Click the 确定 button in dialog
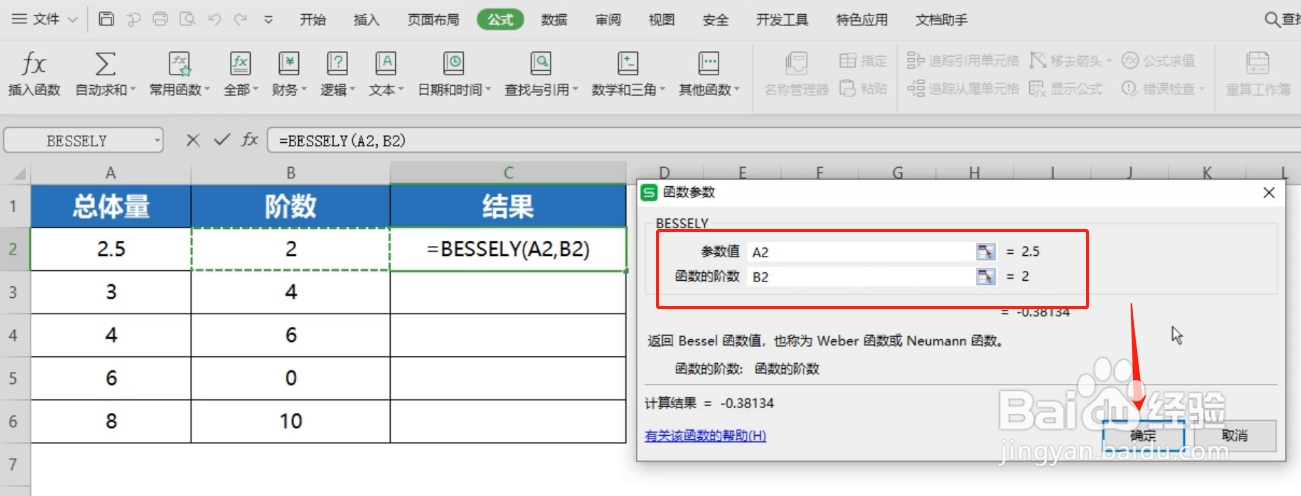1301x496 pixels. 1143,436
